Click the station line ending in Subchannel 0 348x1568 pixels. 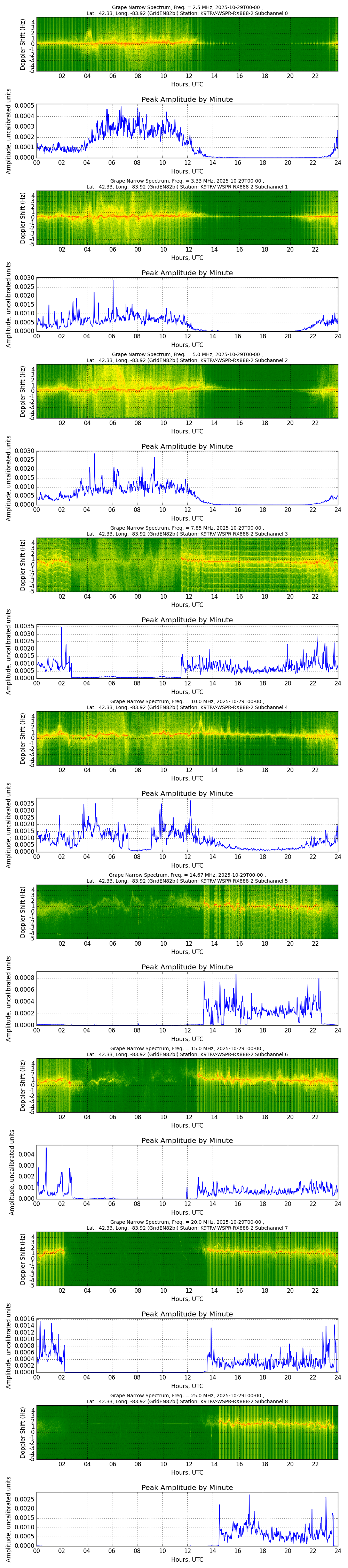tap(187, 13)
